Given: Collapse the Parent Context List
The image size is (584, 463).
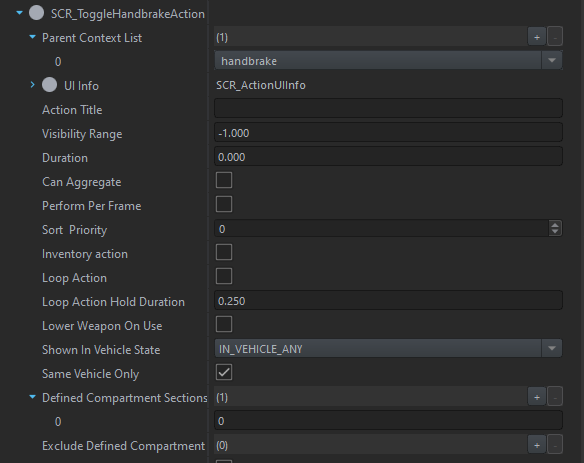Looking at the screenshot, I should point(32,37).
